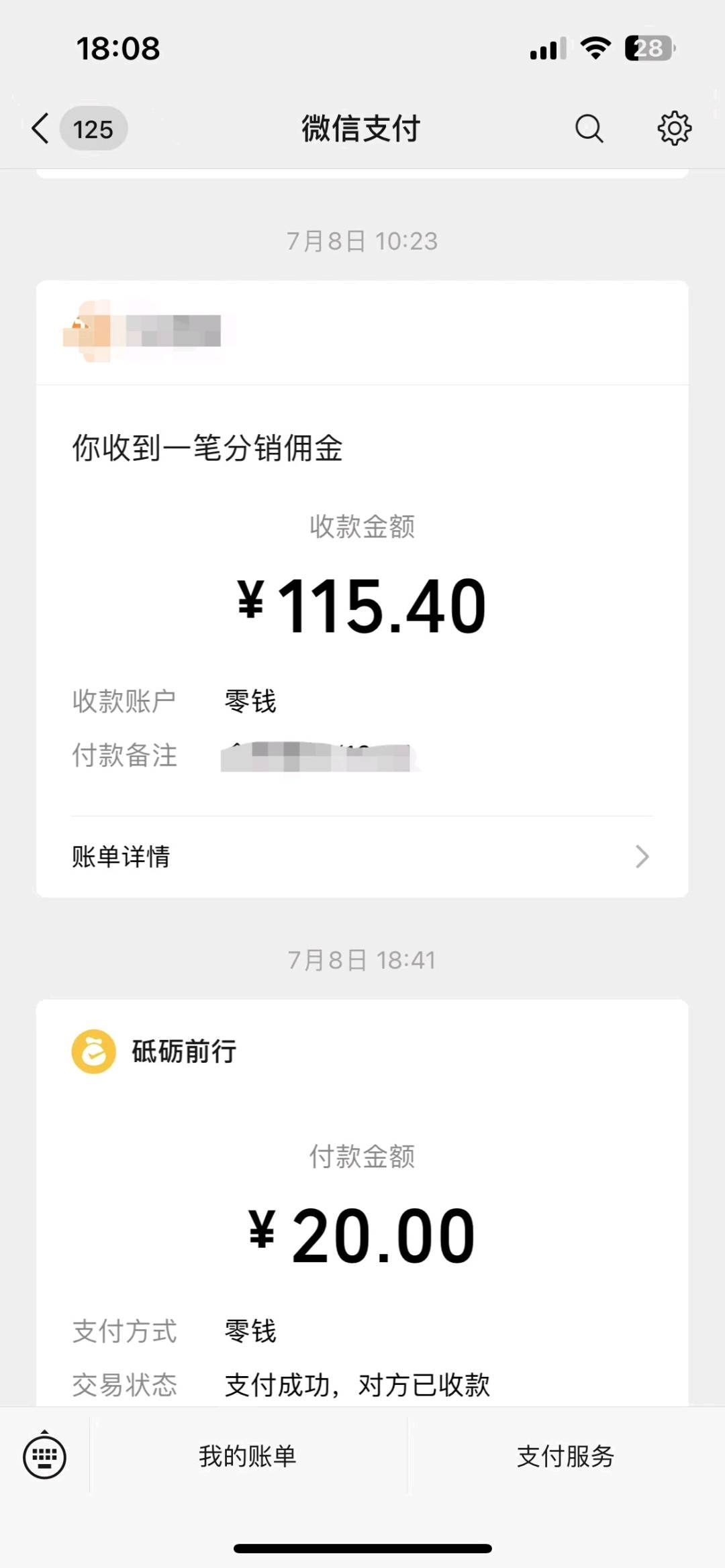This screenshot has height=1568, width=725.
Task: Tap the 你收到一笔分销佣金 message title
Action: click(207, 448)
